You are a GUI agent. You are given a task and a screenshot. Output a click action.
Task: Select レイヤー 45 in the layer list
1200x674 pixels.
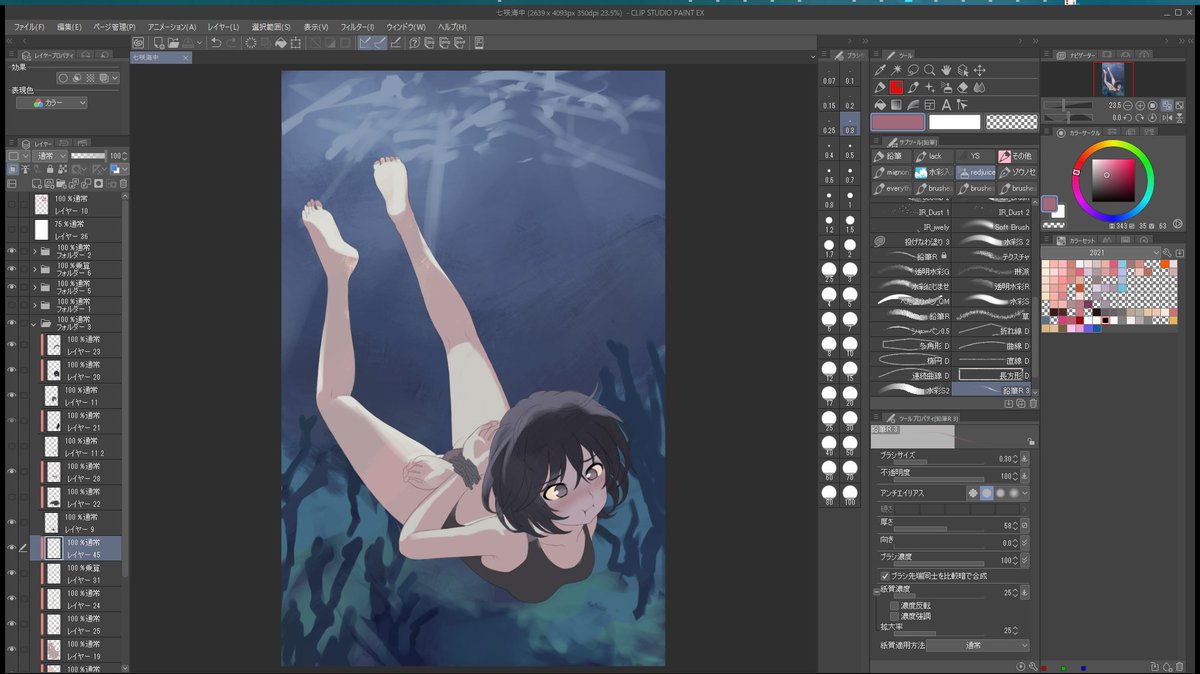[x=75, y=547]
